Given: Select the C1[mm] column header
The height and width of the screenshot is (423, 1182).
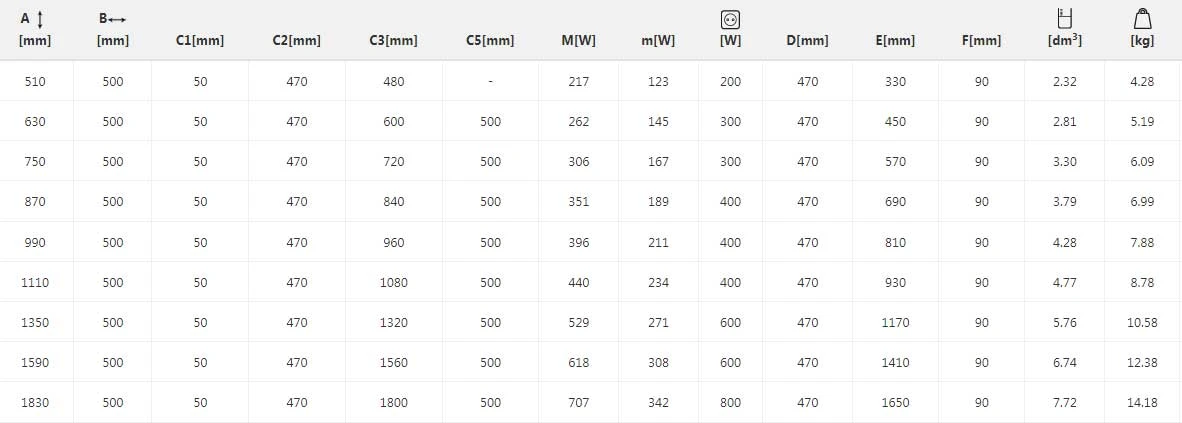Looking at the screenshot, I should (200, 41).
